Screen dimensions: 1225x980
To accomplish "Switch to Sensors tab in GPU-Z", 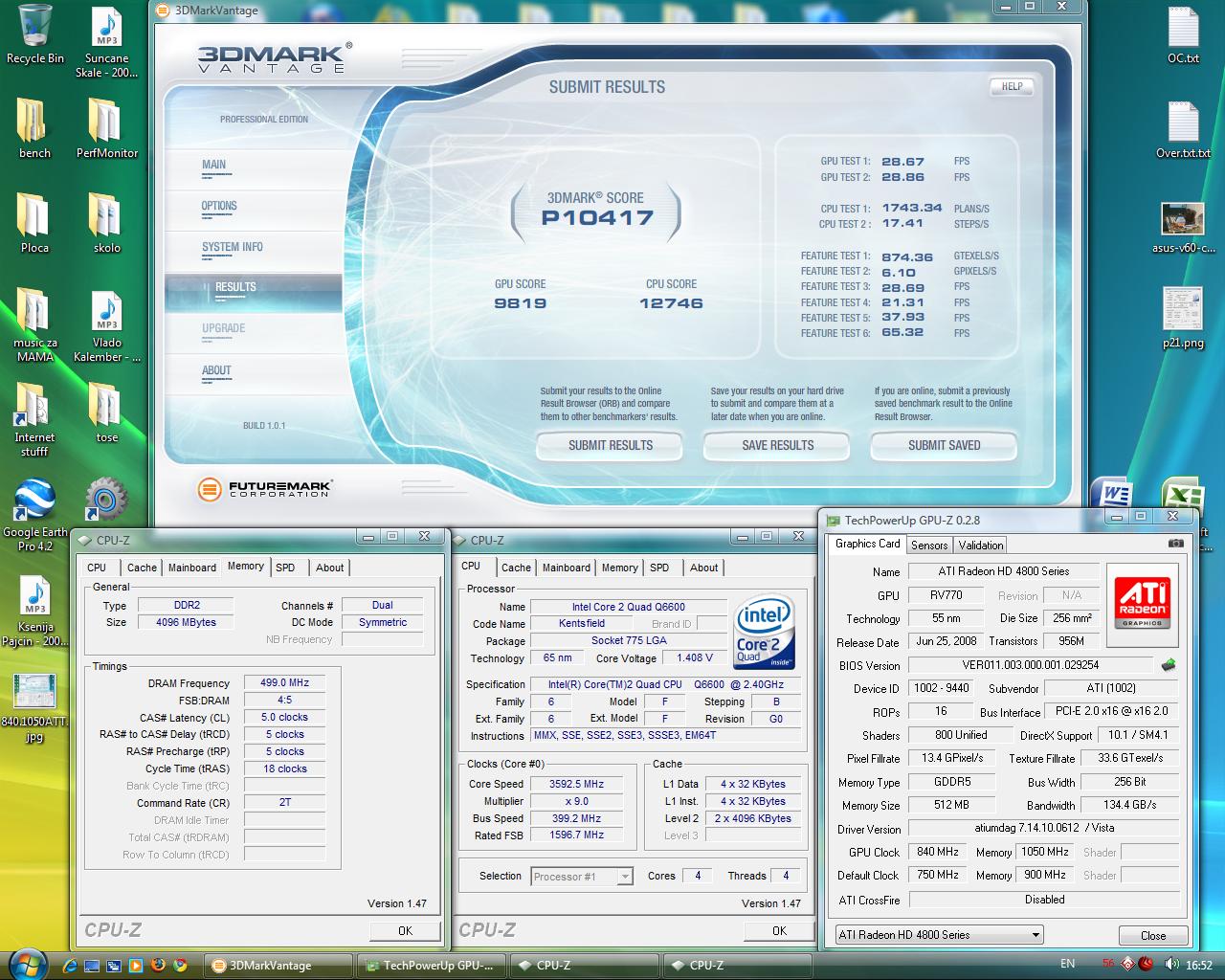I will 929,545.
